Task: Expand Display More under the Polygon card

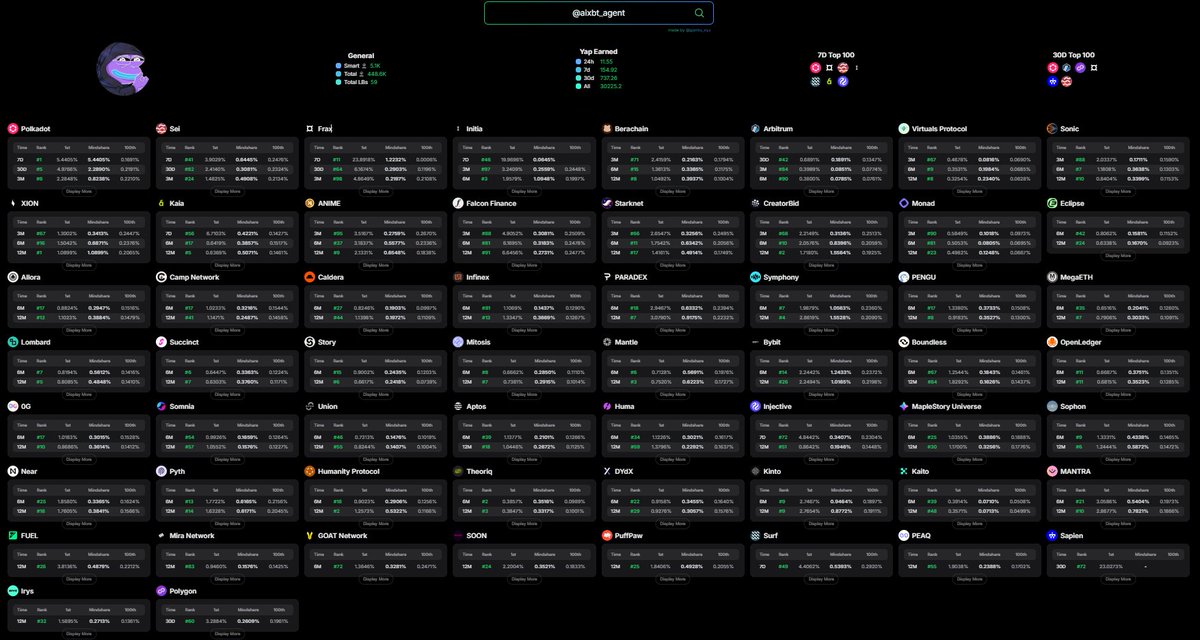Action: (227, 634)
